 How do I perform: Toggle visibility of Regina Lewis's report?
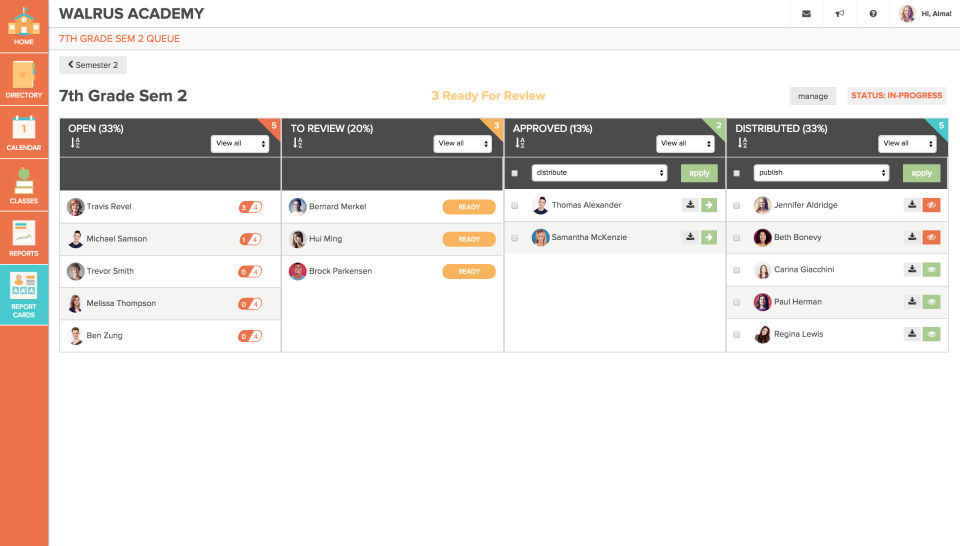tap(931, 334)
